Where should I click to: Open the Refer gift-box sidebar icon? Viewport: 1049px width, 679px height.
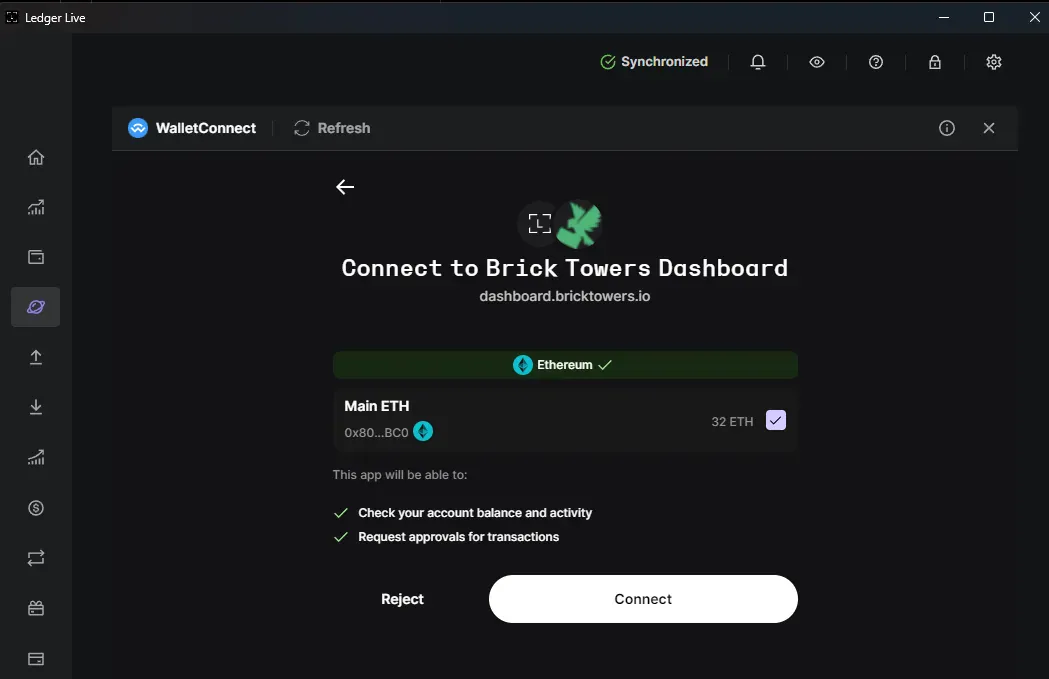point(36,608)
